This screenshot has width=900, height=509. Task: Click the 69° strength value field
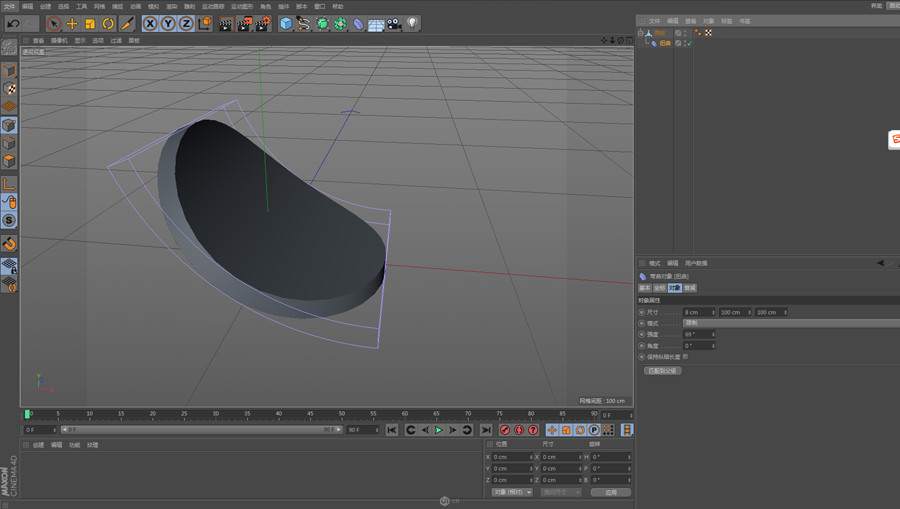697,335
